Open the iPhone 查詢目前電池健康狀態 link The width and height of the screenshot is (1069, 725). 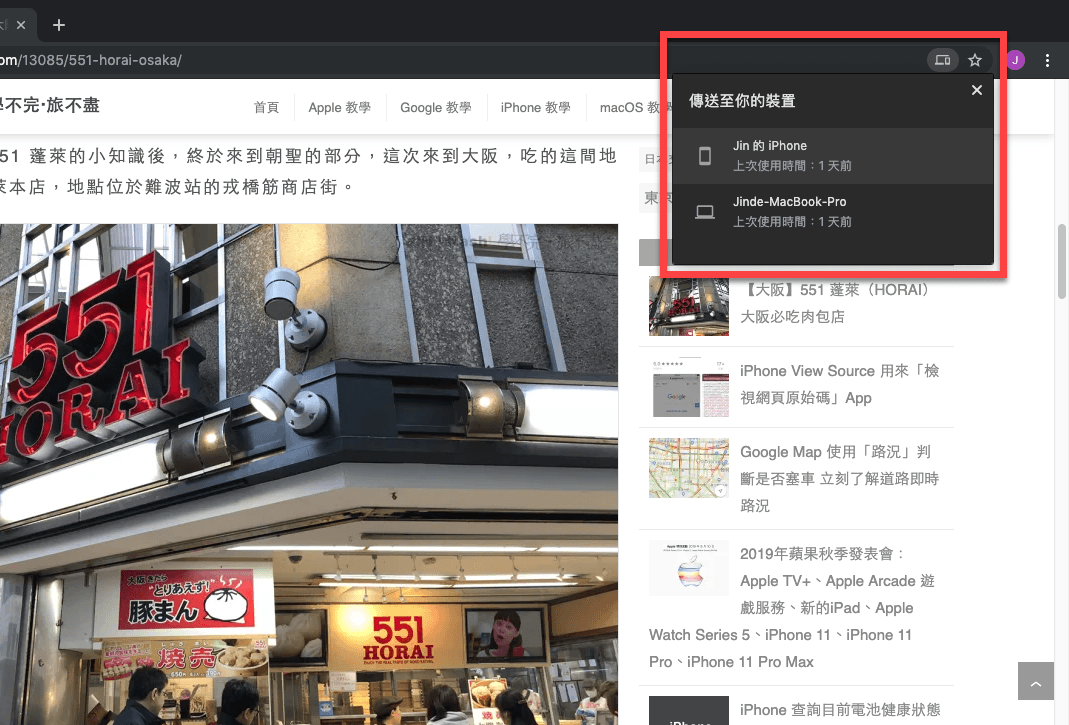[x=840, y=710]
